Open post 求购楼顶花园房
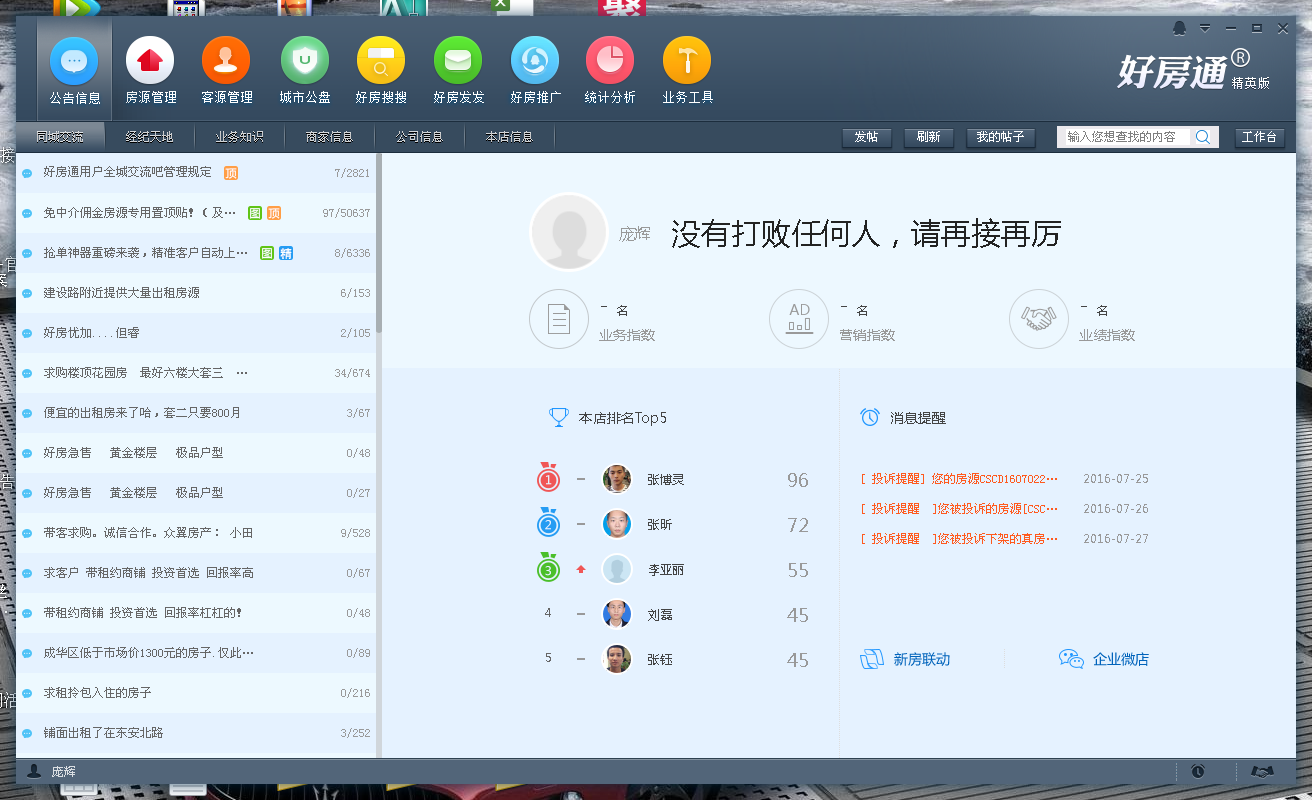 [196, 373]
